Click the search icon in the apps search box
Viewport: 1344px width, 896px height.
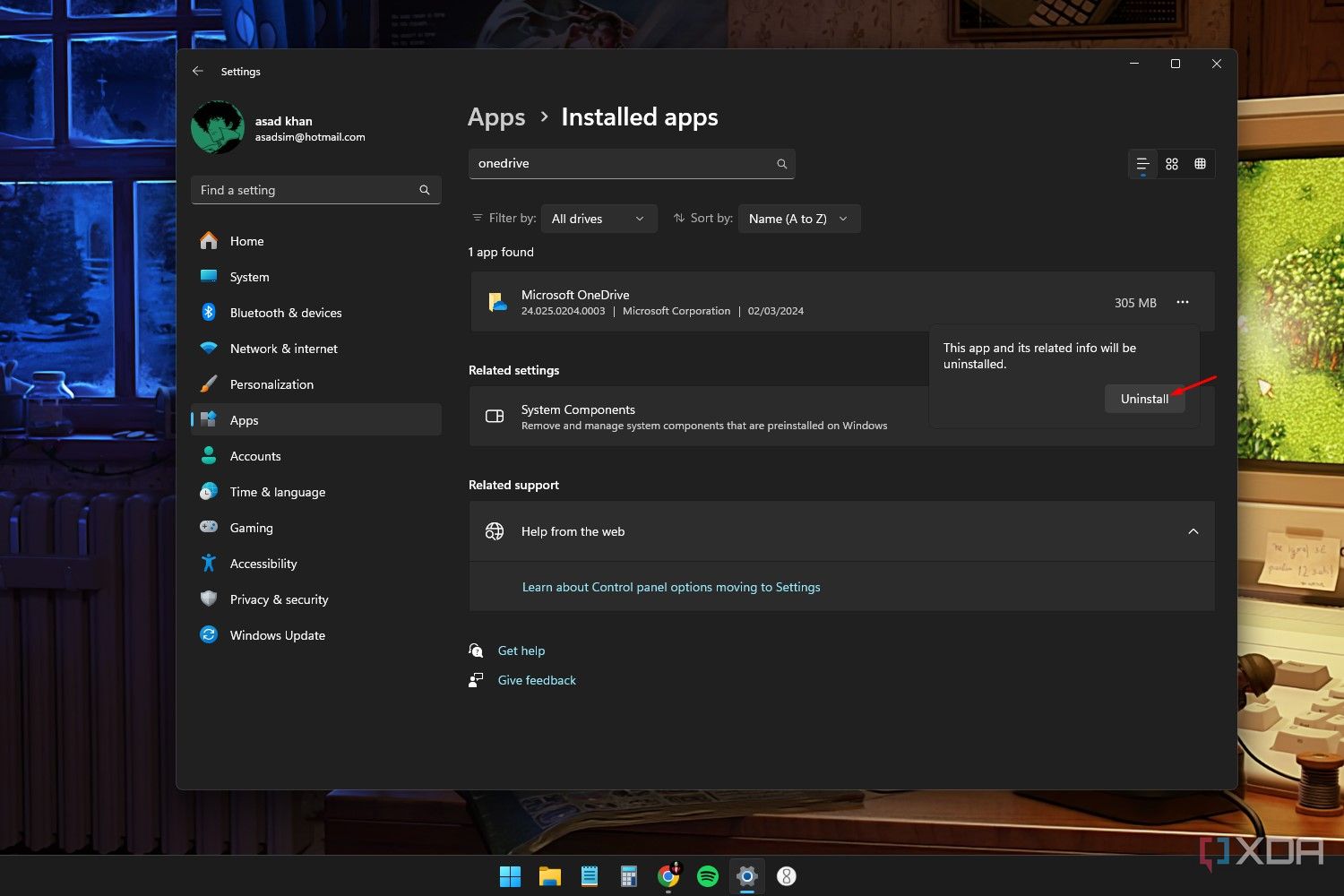[781, 164]
